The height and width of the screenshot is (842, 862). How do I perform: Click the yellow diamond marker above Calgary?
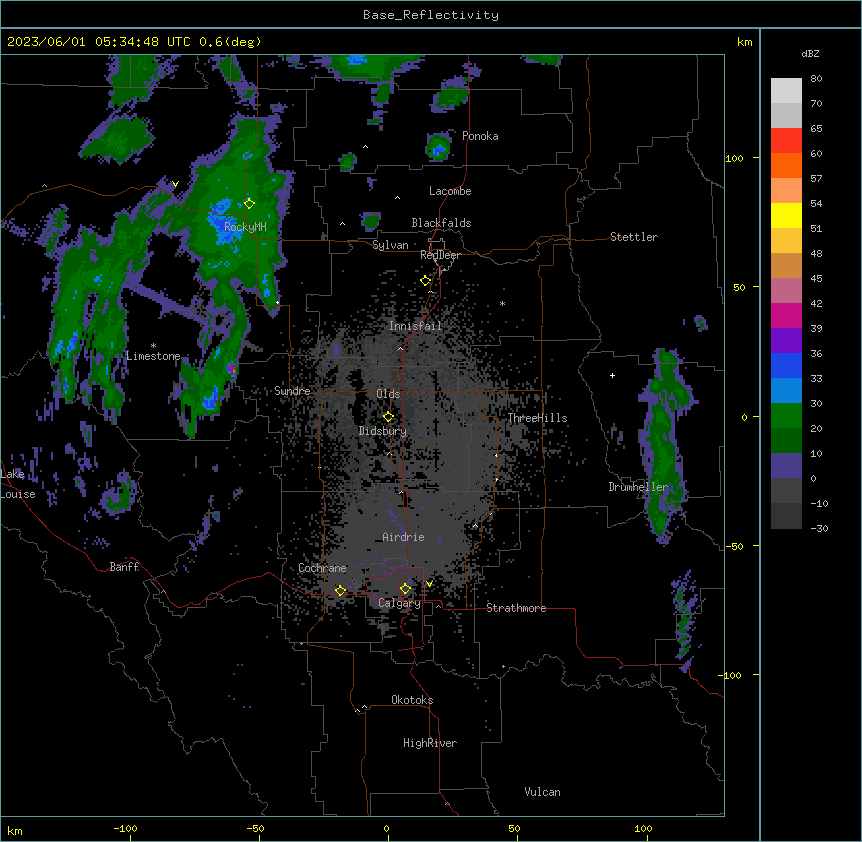pos(405,589)
